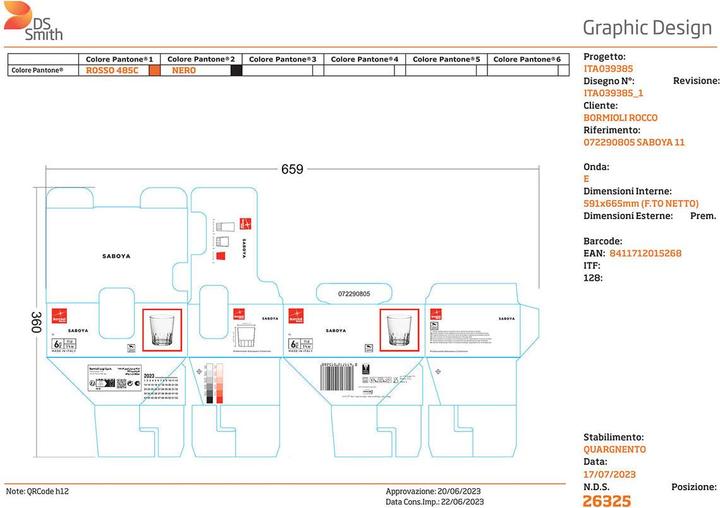
Task: Click the 6-piece pack icon under the 072290805 tab panel
Action: coord(300,344)
